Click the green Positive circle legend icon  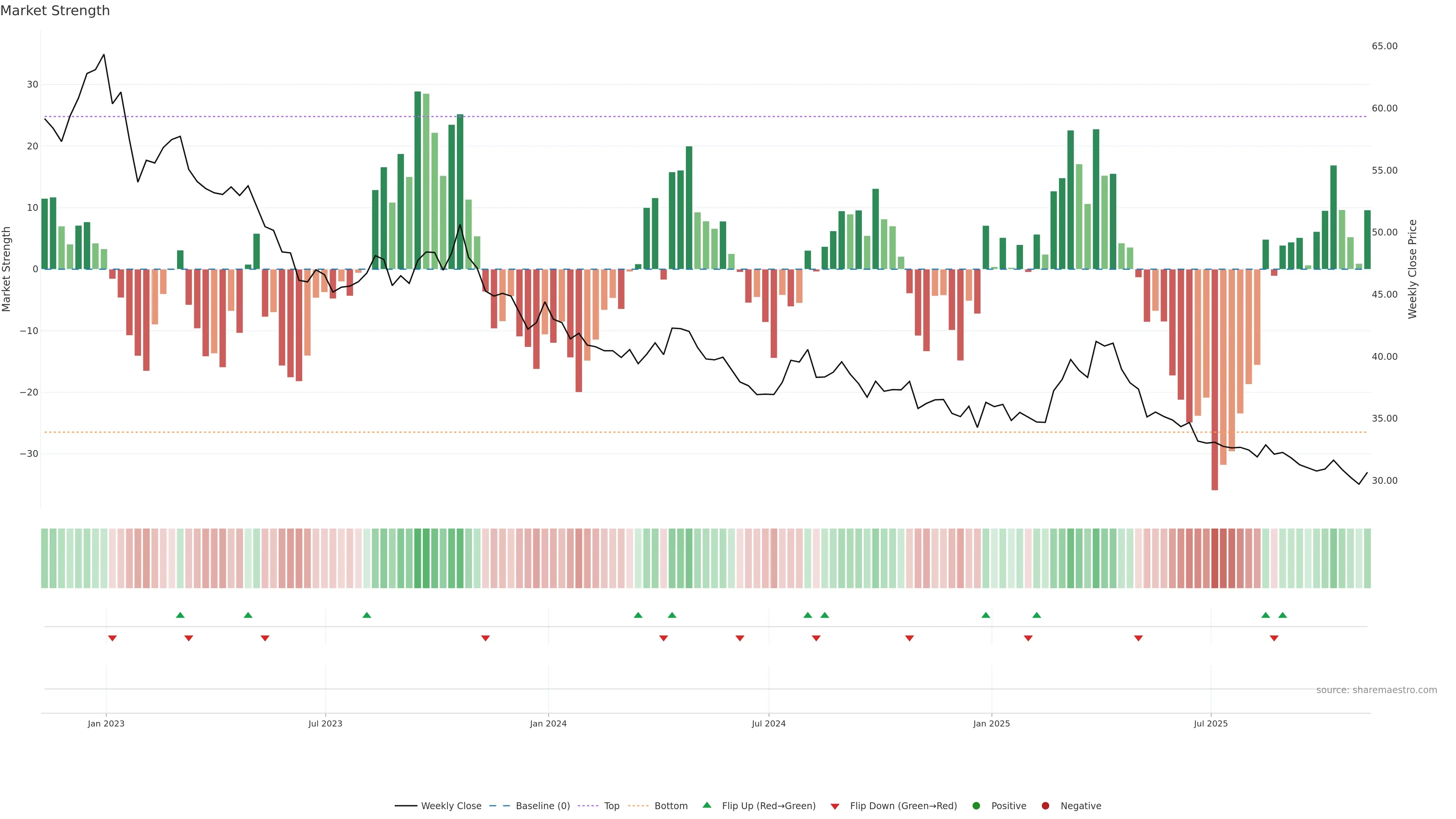[x=976, y=805]
